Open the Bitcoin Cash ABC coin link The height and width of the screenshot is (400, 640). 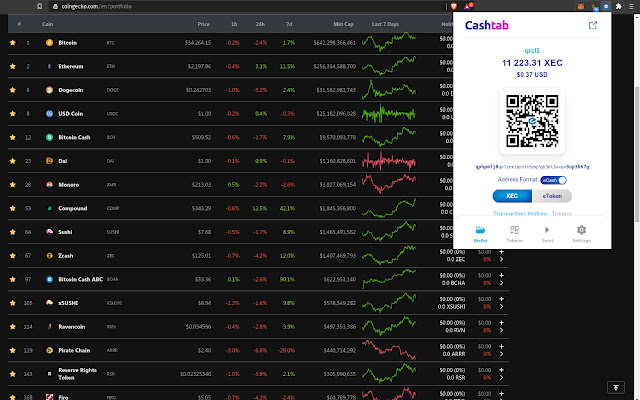[80, 279]
